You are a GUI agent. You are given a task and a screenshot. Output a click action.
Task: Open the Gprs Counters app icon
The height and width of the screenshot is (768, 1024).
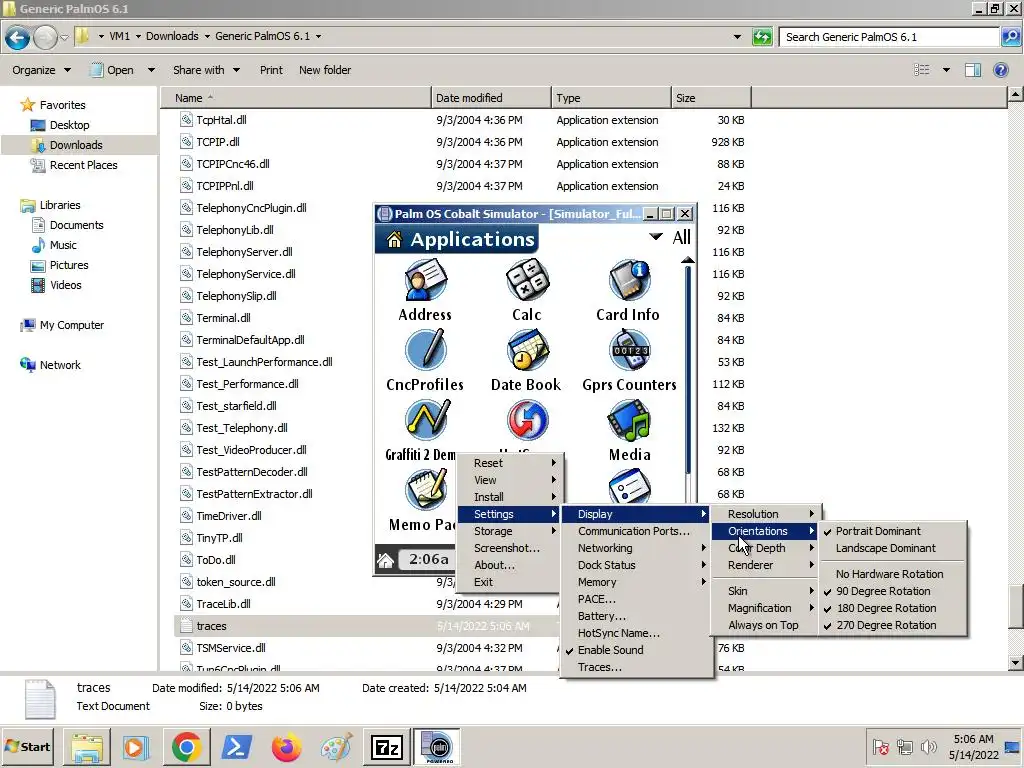pyautogui.click(x=629, y=351)
